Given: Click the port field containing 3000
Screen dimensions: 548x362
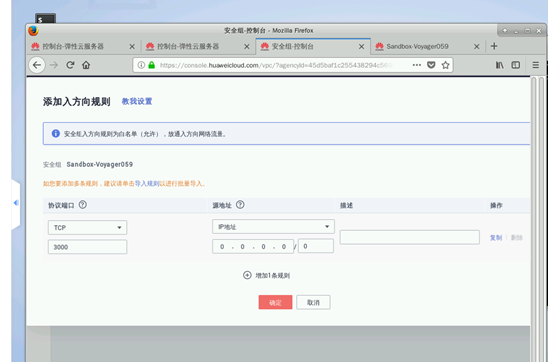Looking at the screenshot, I should [x=87, y=247].
